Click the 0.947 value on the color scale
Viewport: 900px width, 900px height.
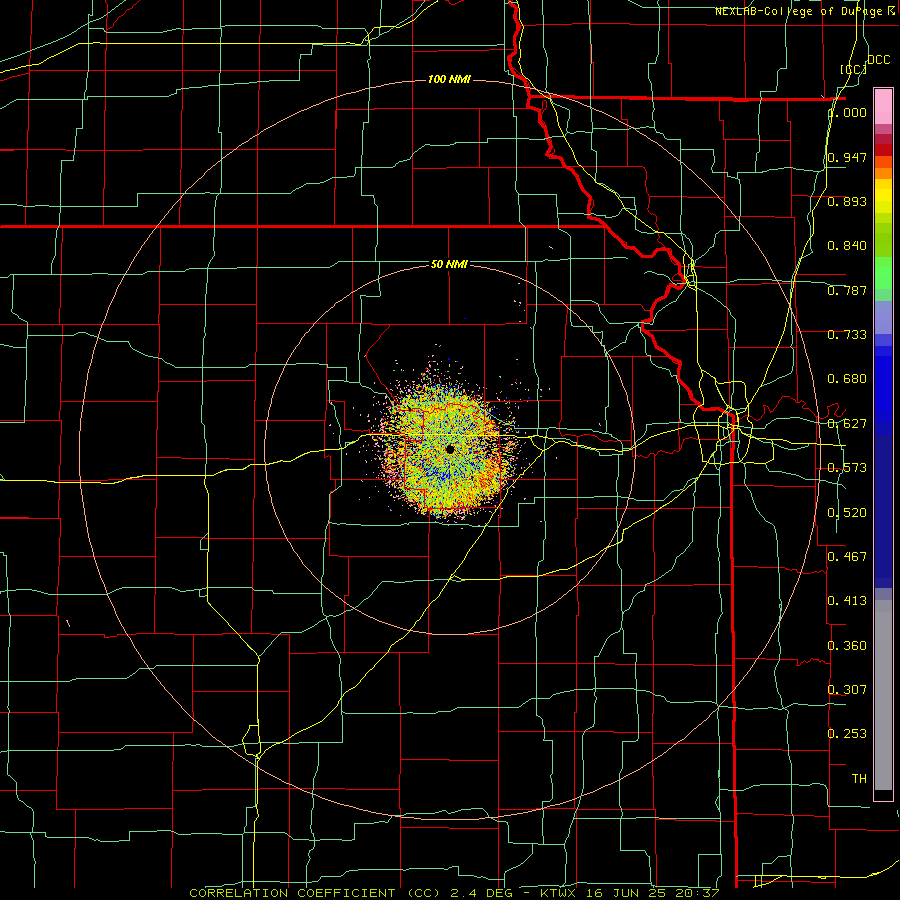[847, 157]
